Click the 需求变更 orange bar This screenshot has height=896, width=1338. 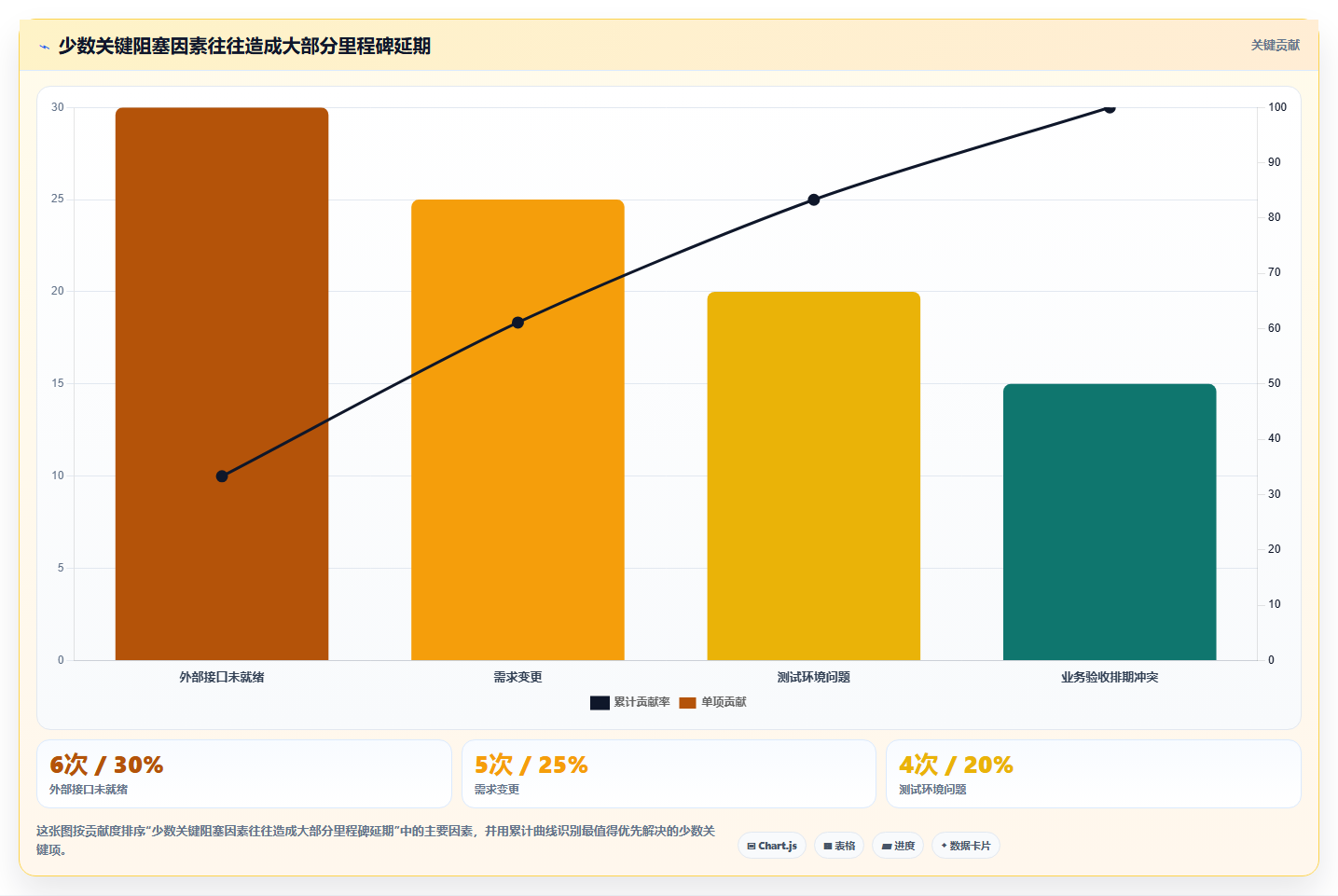pos(517,430)
